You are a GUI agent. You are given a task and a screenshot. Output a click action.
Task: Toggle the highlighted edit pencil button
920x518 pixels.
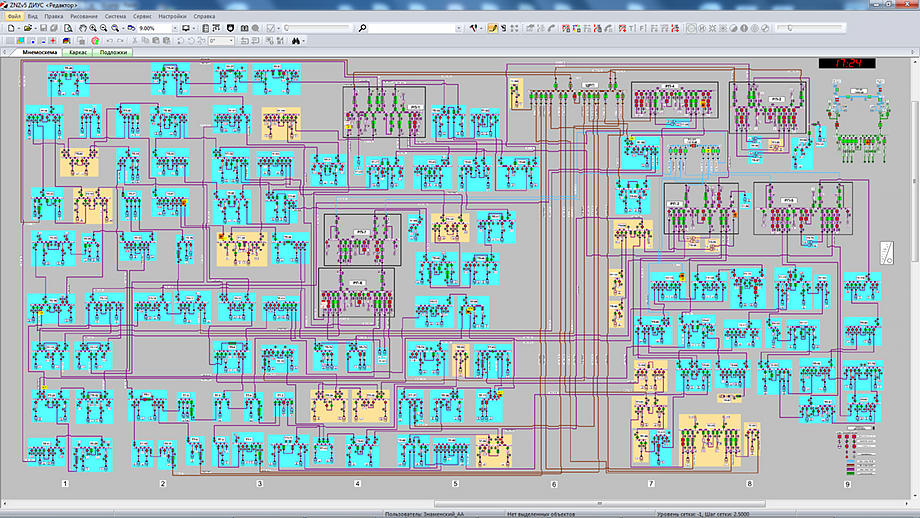coord(492,29)
